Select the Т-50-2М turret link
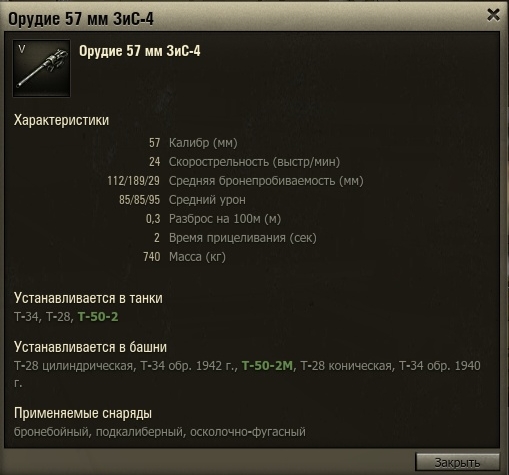 click(x=267, y=366)
